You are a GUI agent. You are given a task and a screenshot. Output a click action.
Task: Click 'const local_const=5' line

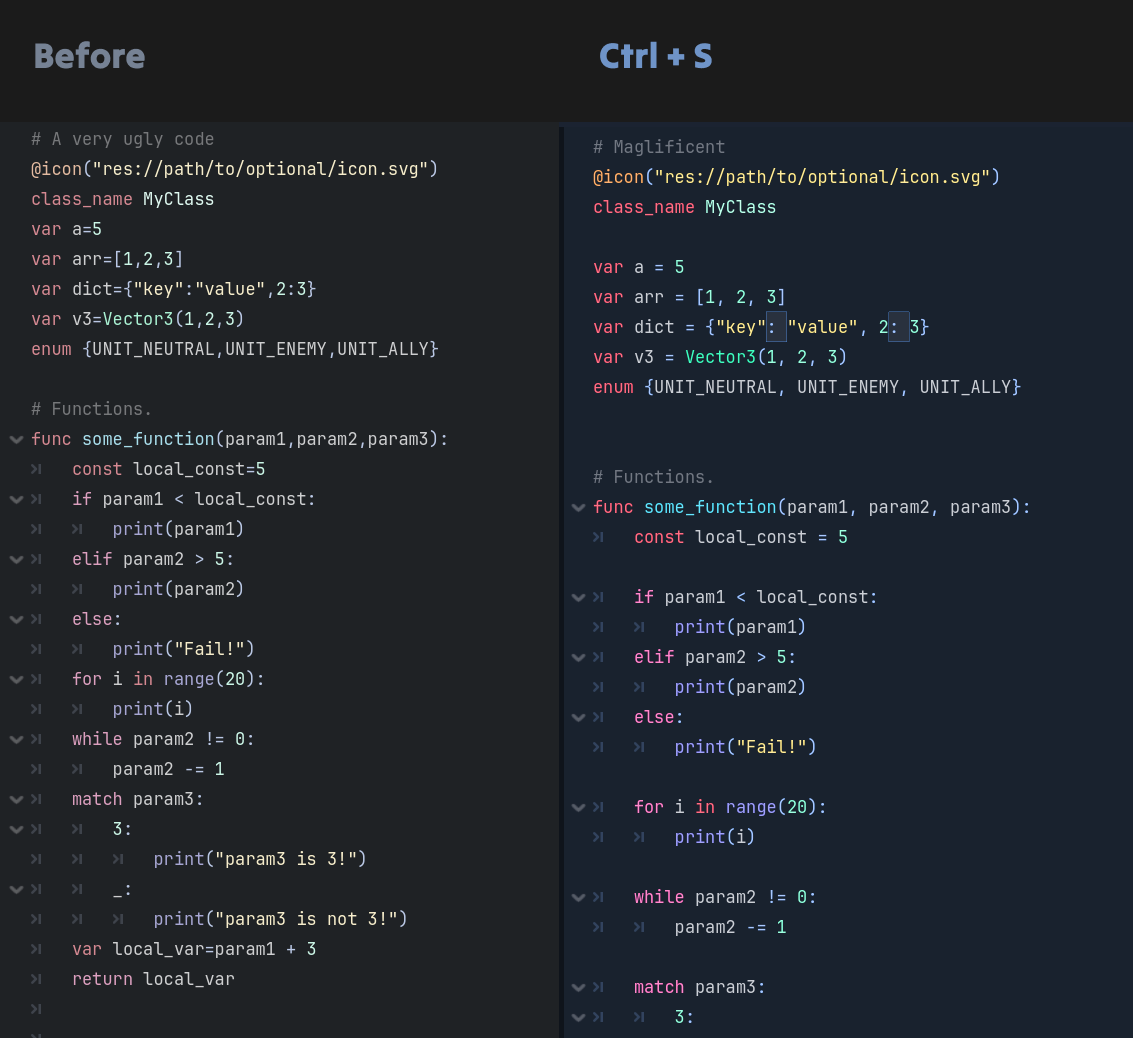click(x=168, y=470)
